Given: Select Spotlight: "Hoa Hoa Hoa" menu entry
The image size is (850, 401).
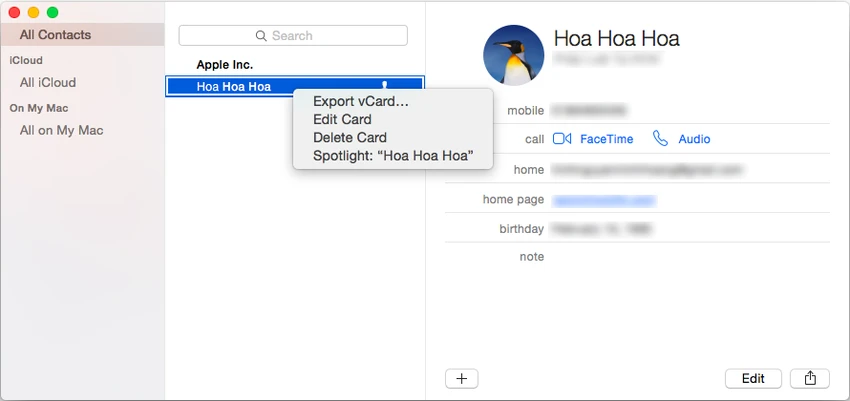Looking at the screenshot, I should tap(392, 156).
